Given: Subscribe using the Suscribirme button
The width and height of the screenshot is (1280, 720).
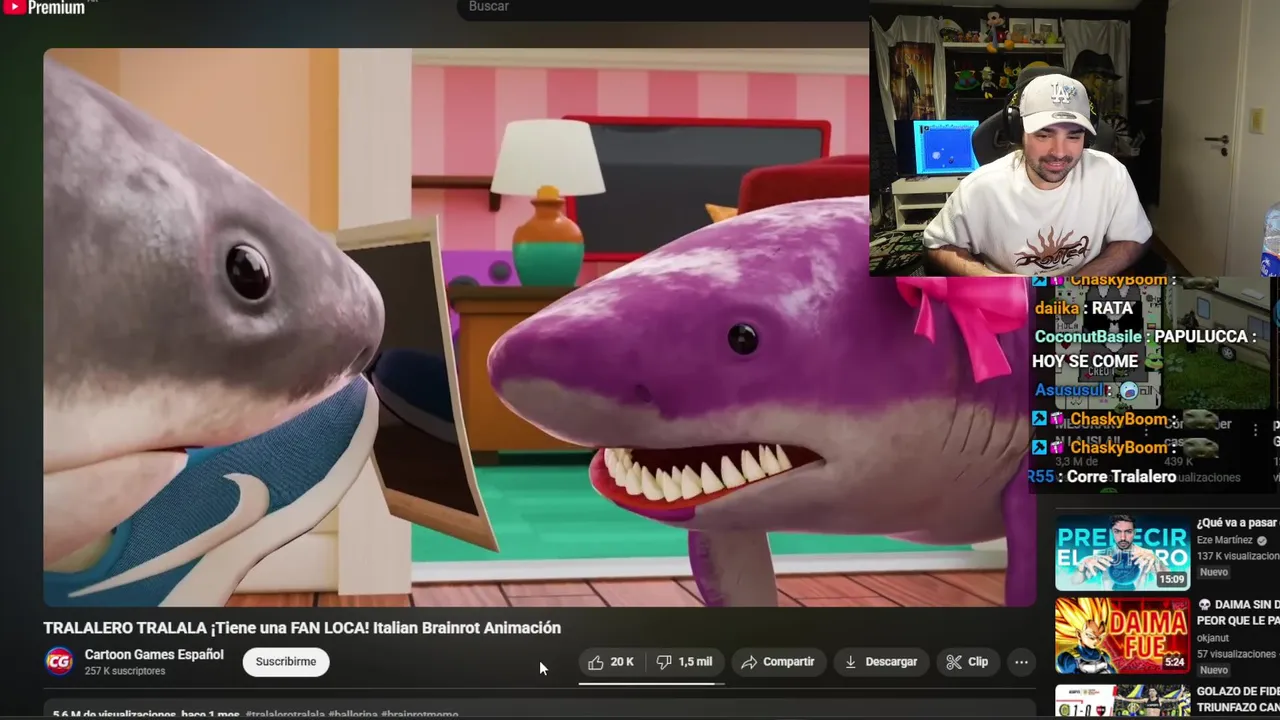Looking at the screenshot, I should click(286, 662).
